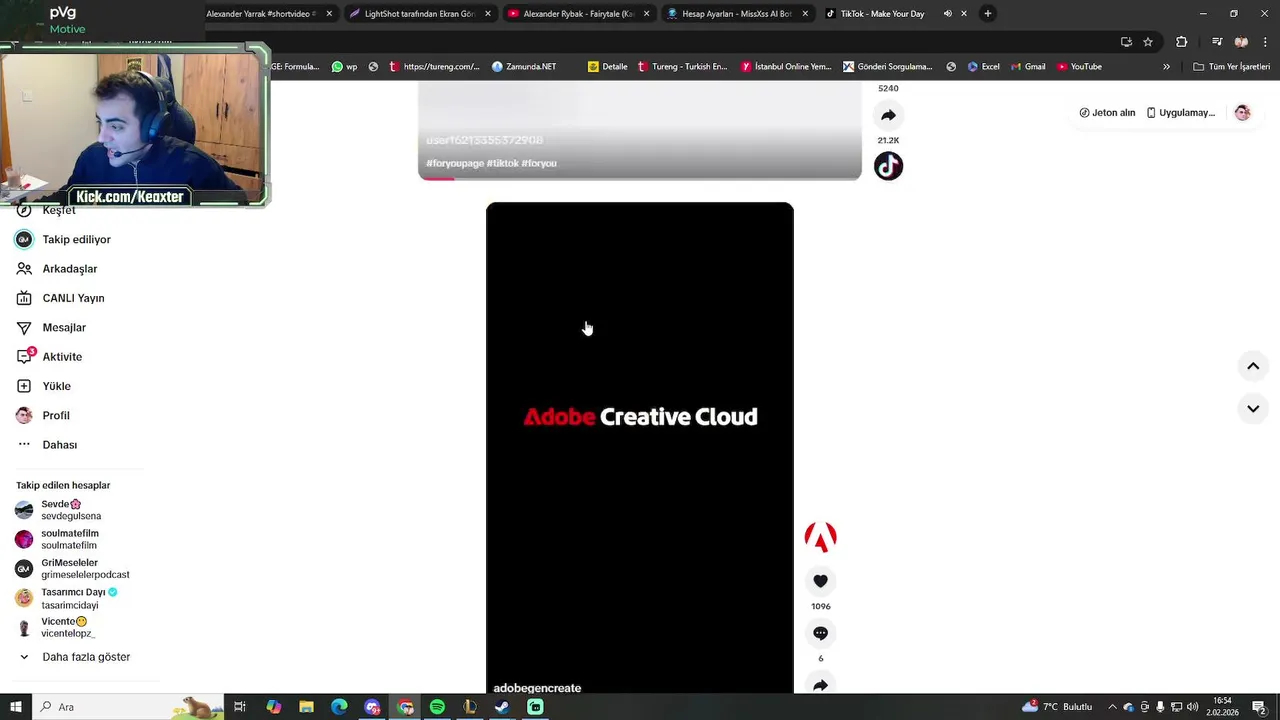Image resolution: width=1280 pixels, height=720 pixels.
Task: Open followed account soulmatefilm
Action: [x=57, y=539]
